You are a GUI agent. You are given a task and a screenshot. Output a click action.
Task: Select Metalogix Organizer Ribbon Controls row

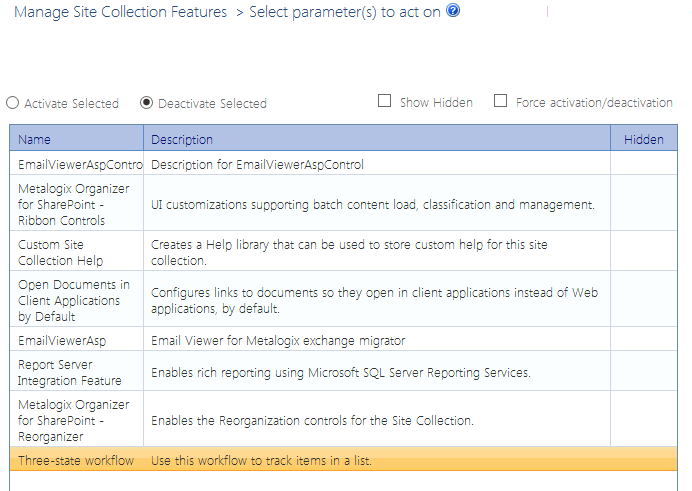(x=74, y=204)
